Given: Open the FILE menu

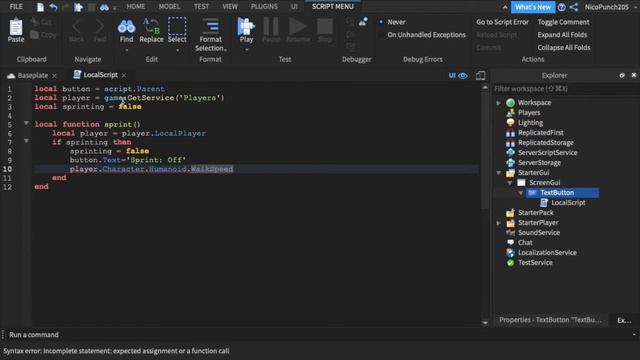Looking at the screenshot, I should click(x=16, y=7).
